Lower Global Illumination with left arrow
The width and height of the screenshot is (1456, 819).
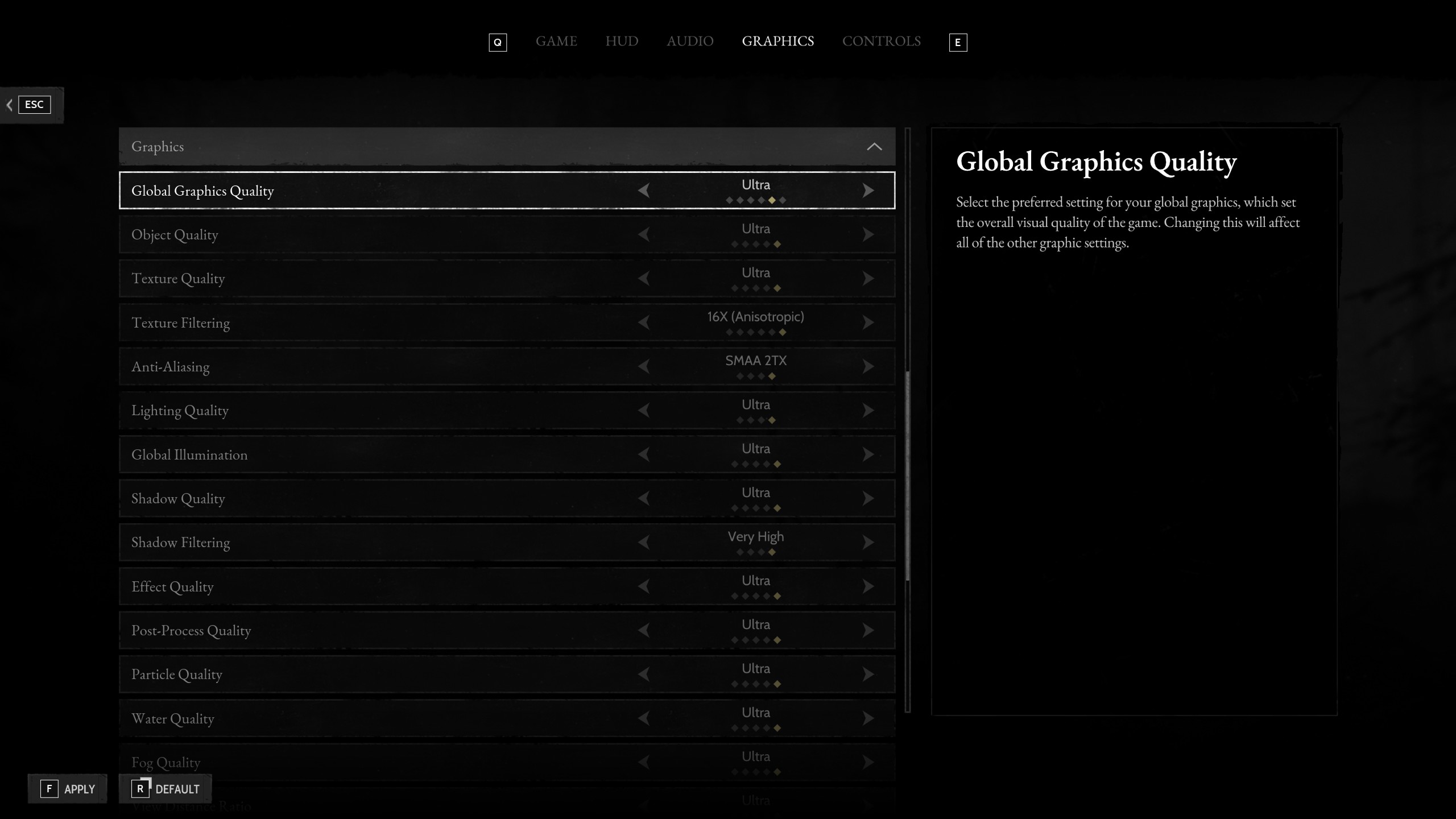pos(644,454)
